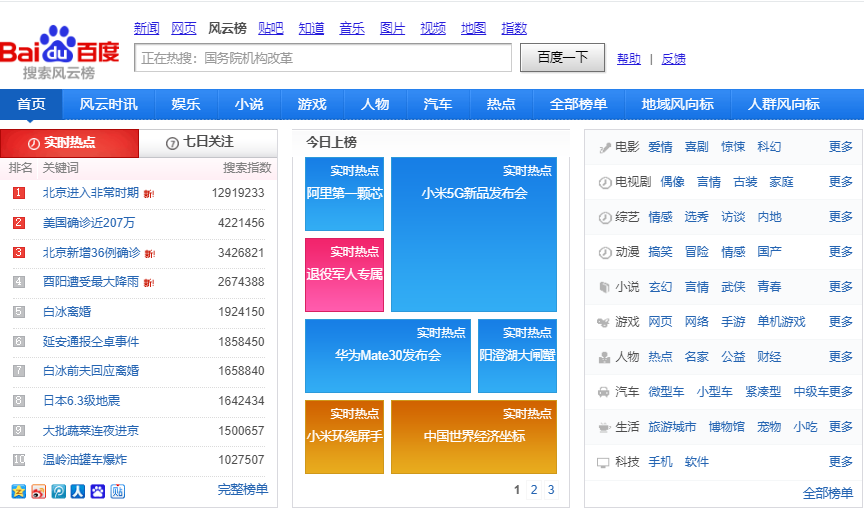Open 单机游戏 under 游戏

coord(781,322)
